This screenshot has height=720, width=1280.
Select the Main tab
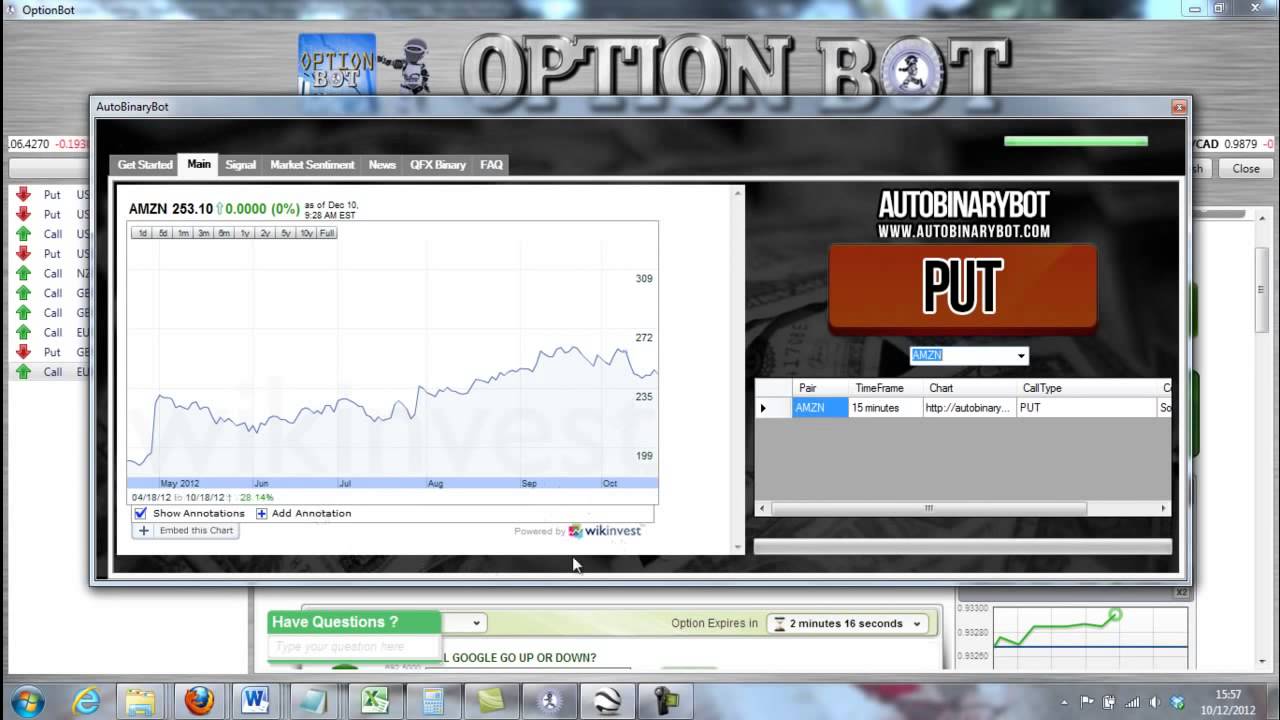199,164
